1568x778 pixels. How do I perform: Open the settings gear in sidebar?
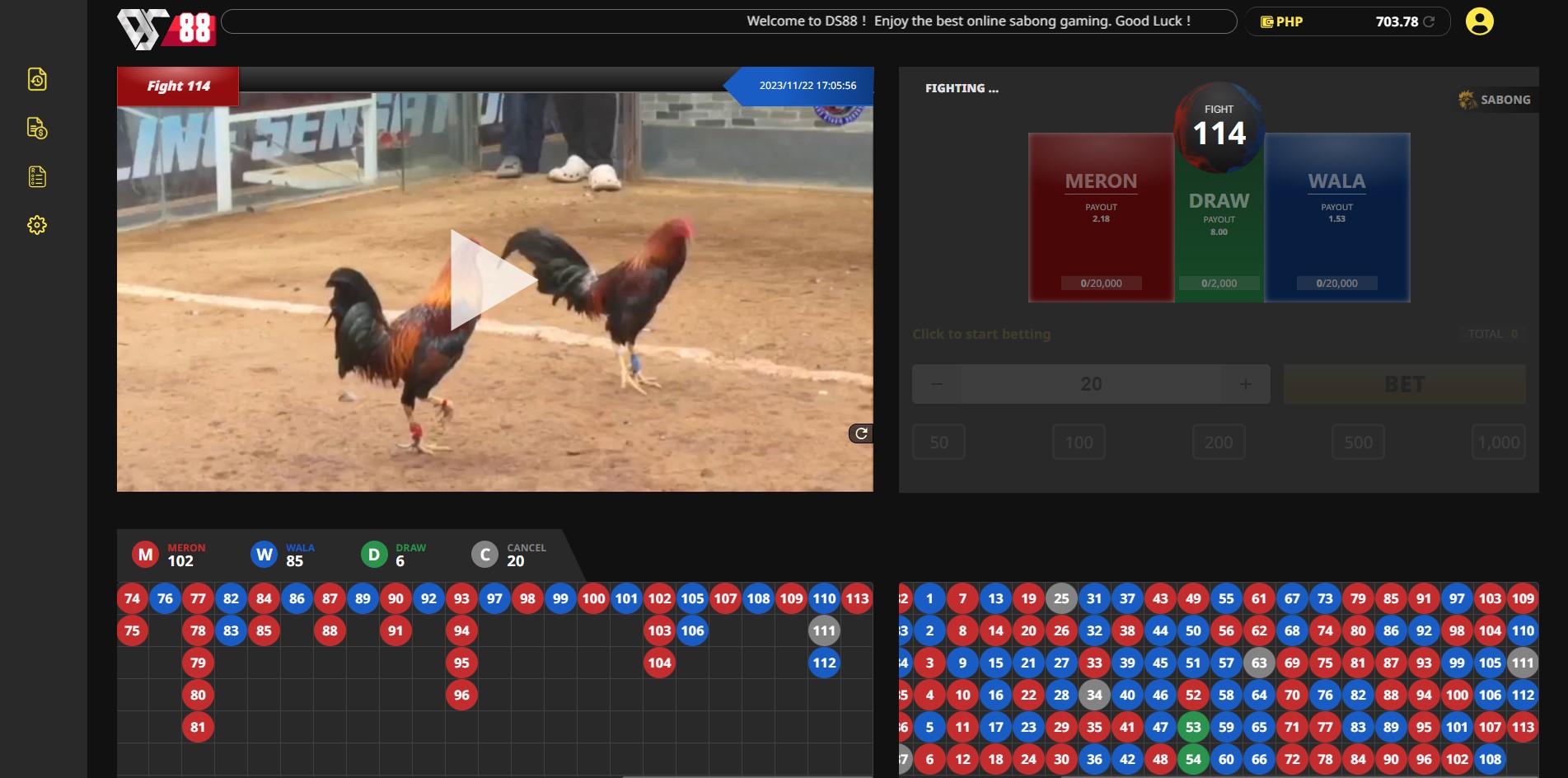coord(37,225)
